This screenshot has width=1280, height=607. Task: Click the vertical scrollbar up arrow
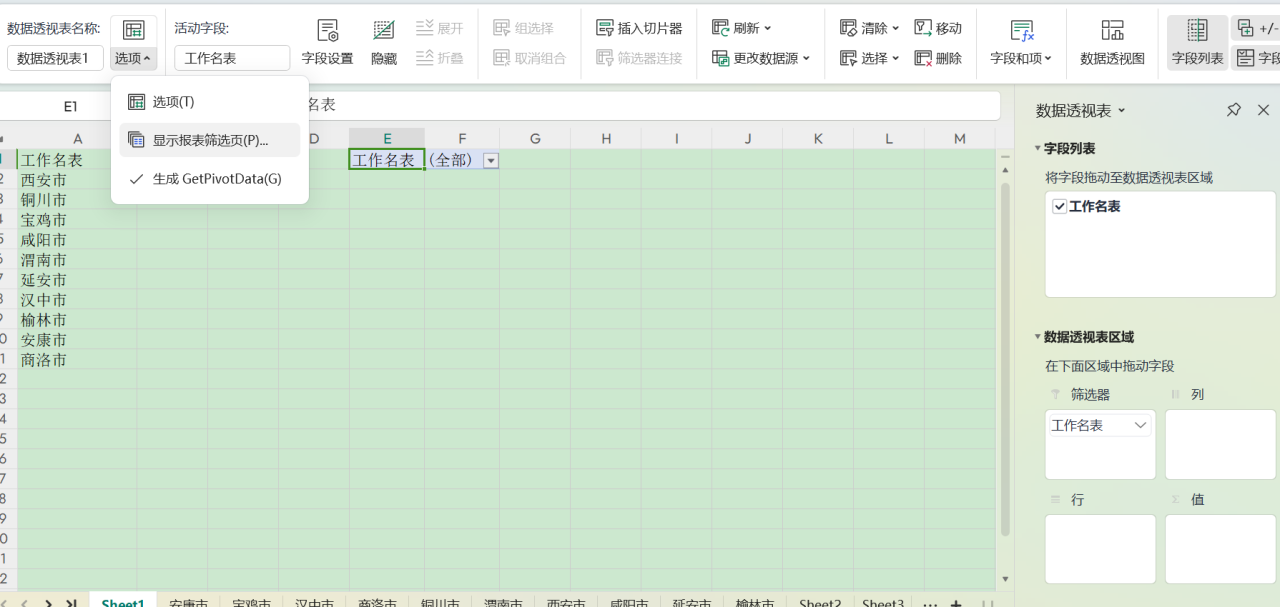click(1006, 172)
